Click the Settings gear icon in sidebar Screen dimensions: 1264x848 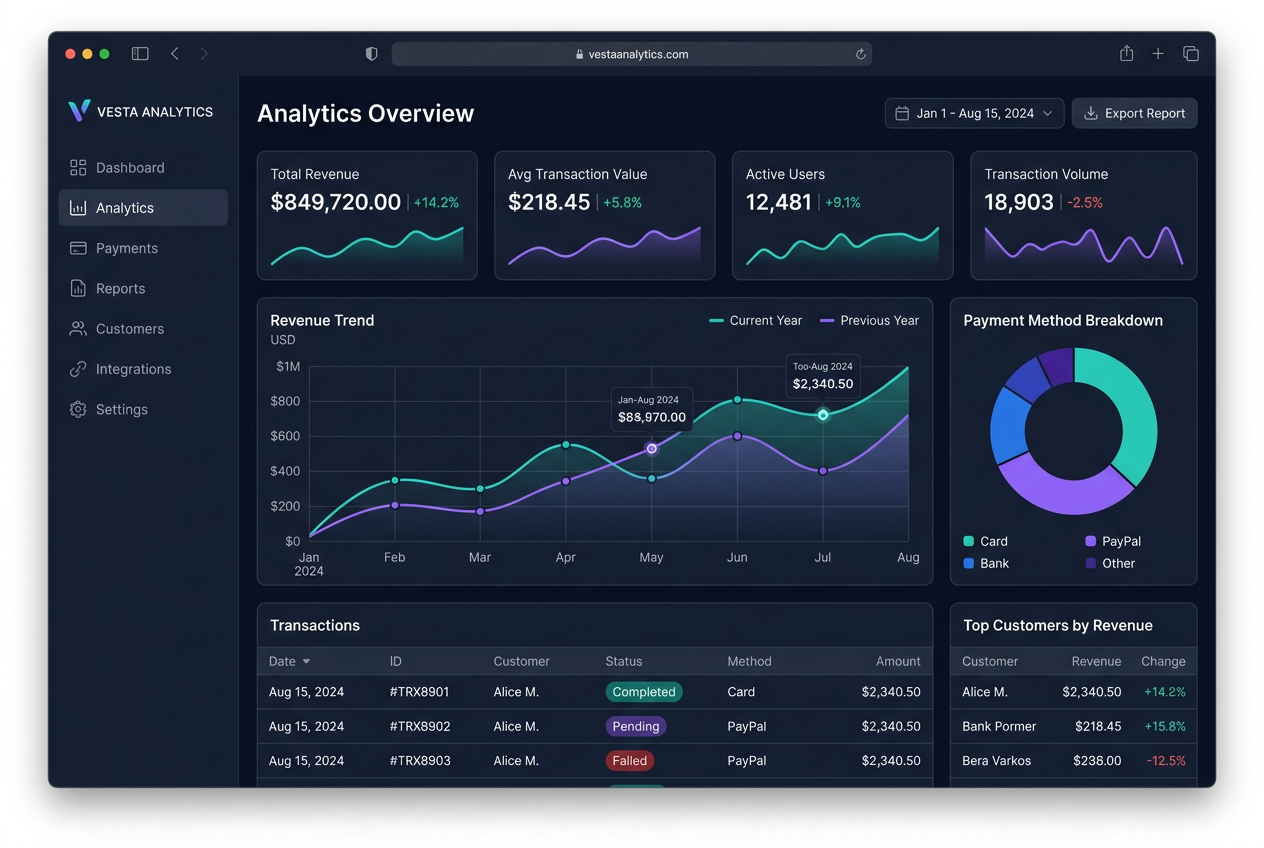(x=78, y=409)
